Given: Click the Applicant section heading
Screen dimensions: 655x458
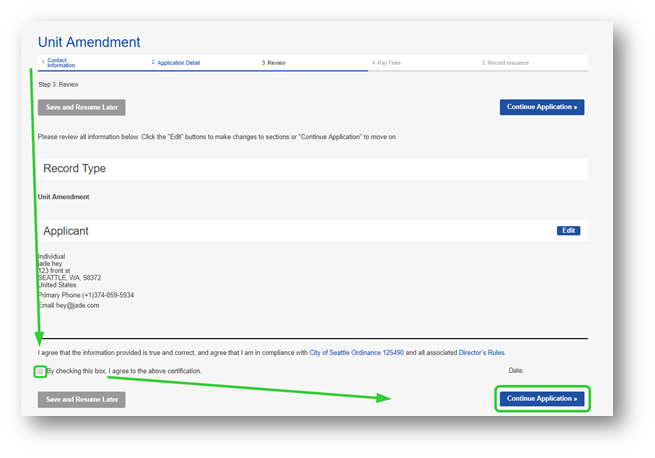Looking at the screenshot, I should [x=66, y=231].
